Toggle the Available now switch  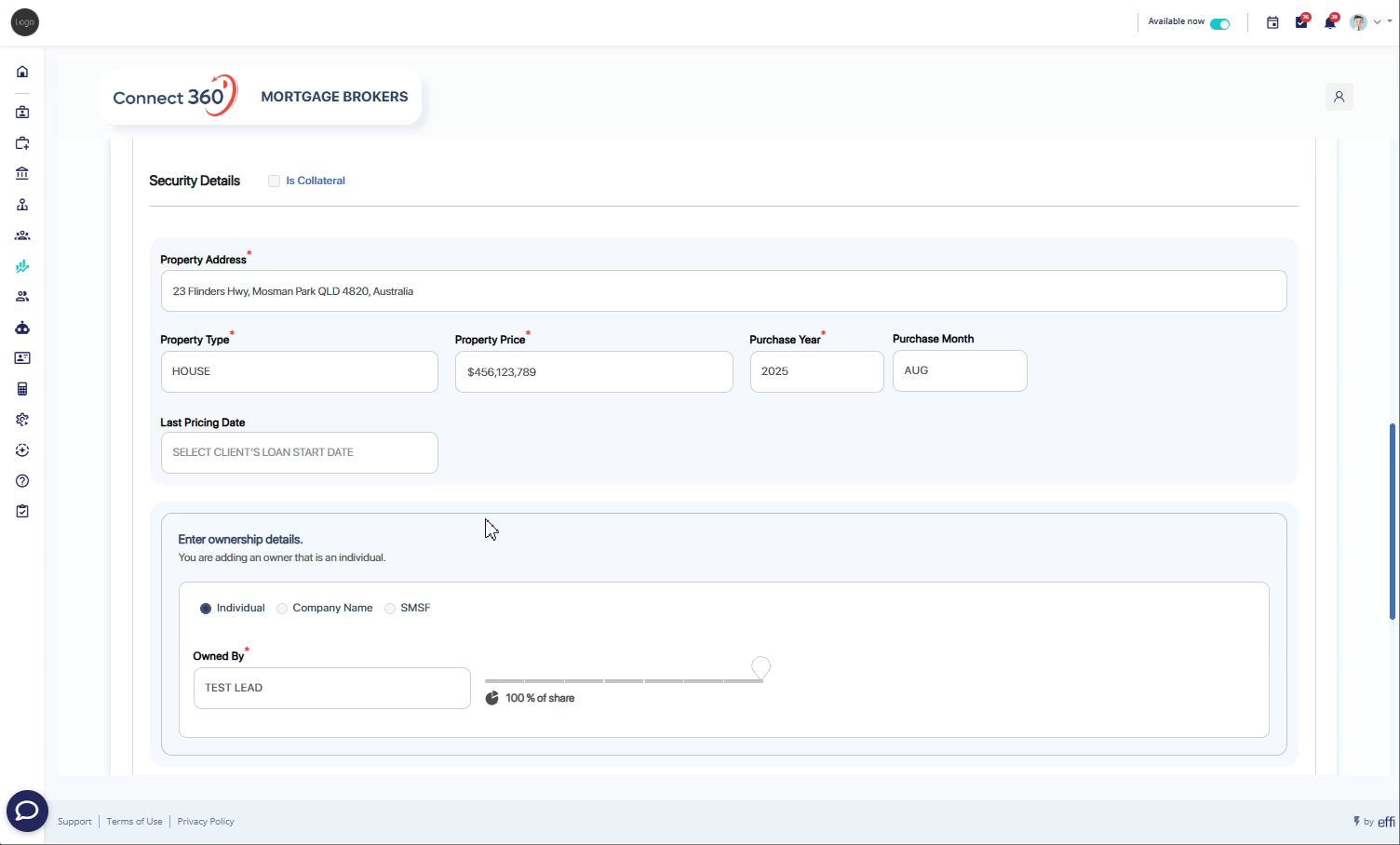click(x=1219, y=23)
